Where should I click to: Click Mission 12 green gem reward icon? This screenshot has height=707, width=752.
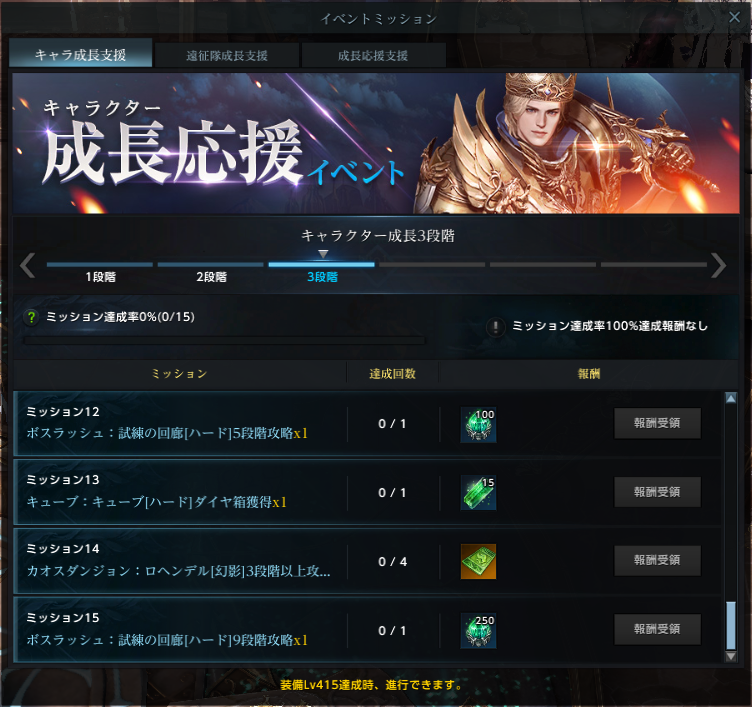[x=478, y=424]
